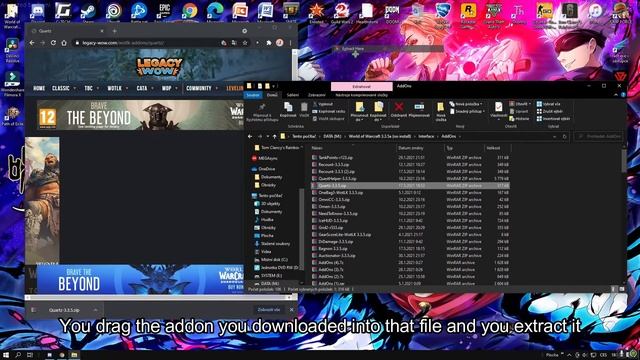Click Paste (Vložit) in Explorer ribbon
This screenshot has height=360, width=640.
click(304, 110)
